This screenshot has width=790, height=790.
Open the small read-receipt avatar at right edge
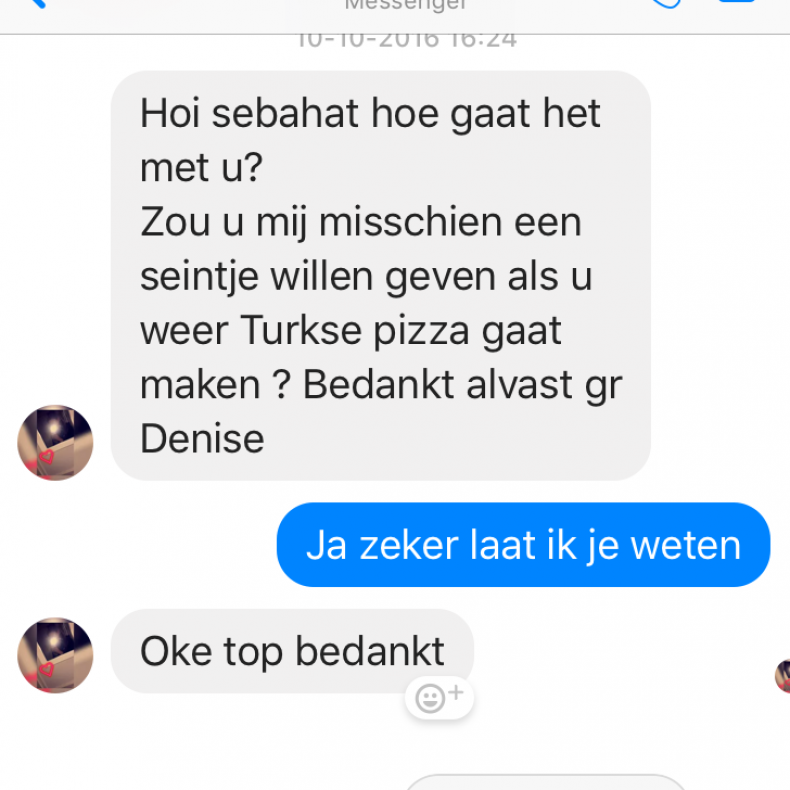point(783,676)
